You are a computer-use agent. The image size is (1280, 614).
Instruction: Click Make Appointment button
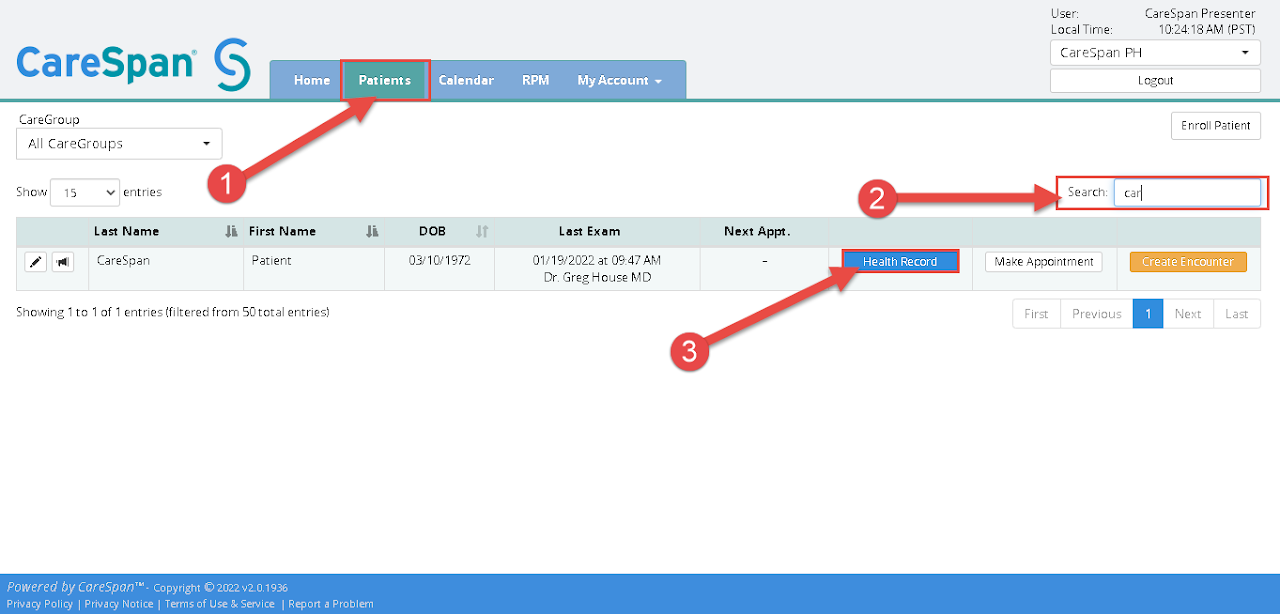coord(1044,262)
